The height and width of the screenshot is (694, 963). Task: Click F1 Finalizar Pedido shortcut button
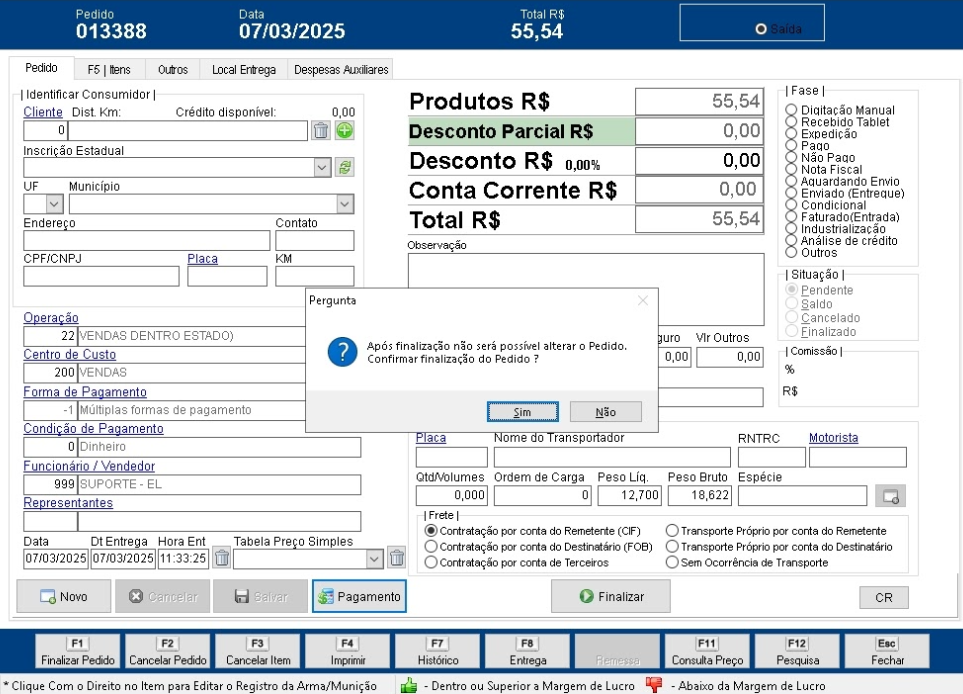pyautogui.click(x=78, y=652)
